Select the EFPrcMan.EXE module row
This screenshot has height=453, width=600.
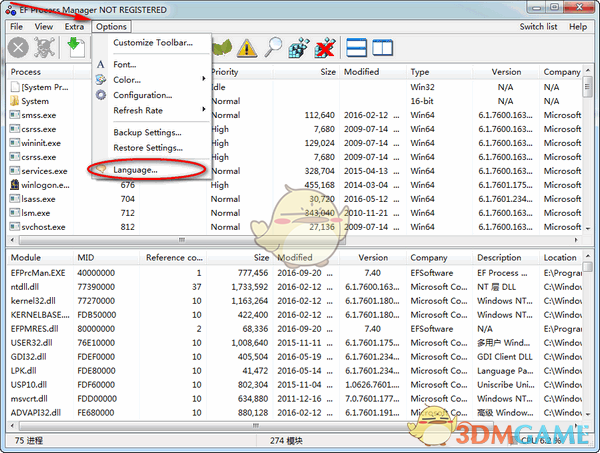click(x=295, y=273)
